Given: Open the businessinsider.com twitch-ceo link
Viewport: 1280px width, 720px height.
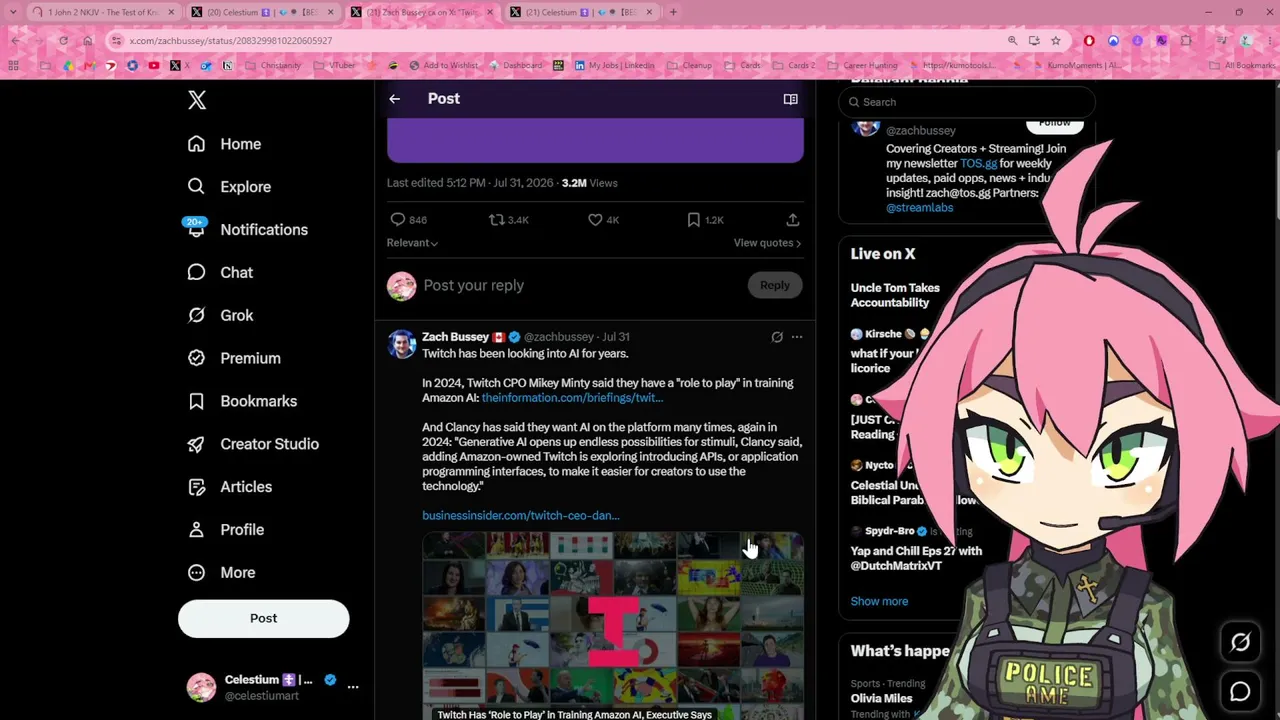Looking at the screenshot, I should pos(521,516).
